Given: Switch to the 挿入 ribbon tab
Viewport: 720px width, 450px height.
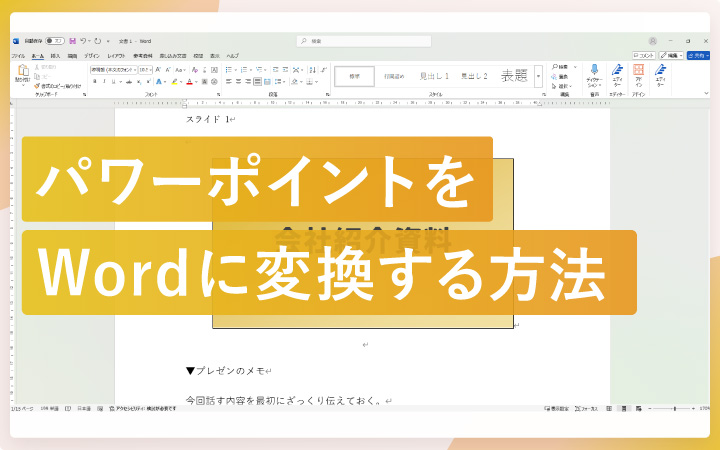Looking at the screenshot, I should coord(55,56).
